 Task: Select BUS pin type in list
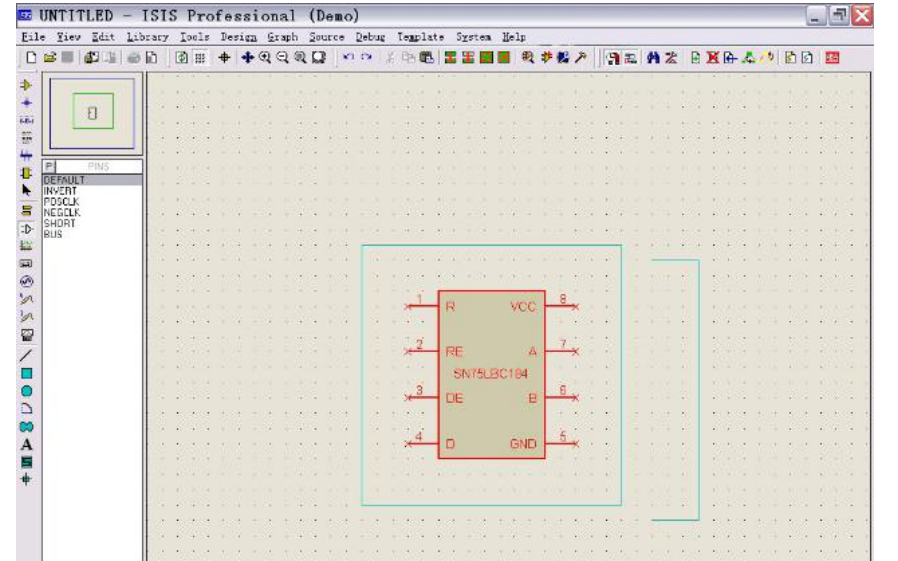pyautogui.click(x=53, y=234)
